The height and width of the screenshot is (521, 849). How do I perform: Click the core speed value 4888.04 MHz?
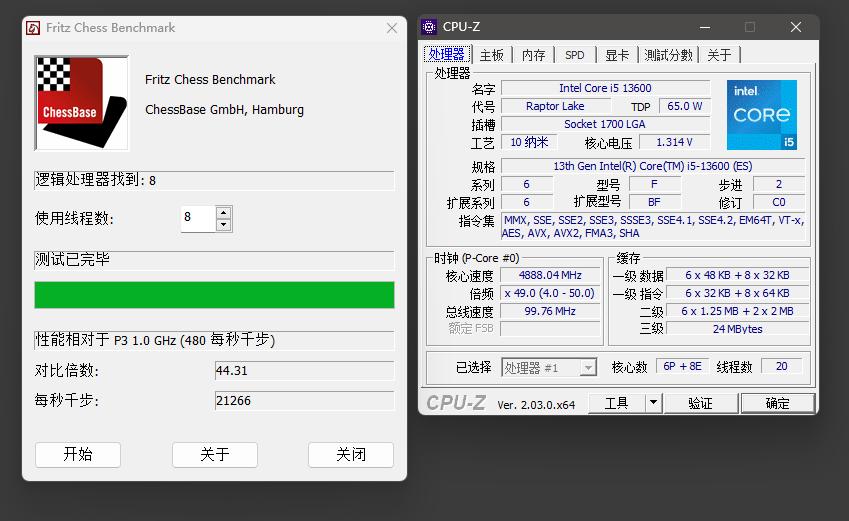click(x=550, y=275)
